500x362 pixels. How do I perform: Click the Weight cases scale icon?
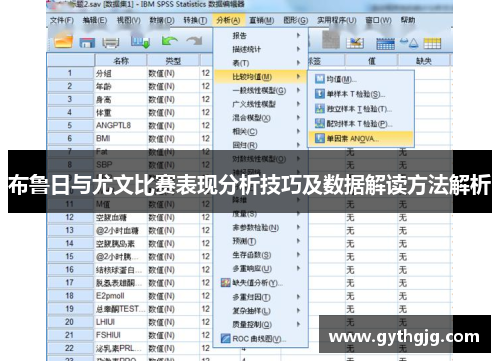point(409,43)
